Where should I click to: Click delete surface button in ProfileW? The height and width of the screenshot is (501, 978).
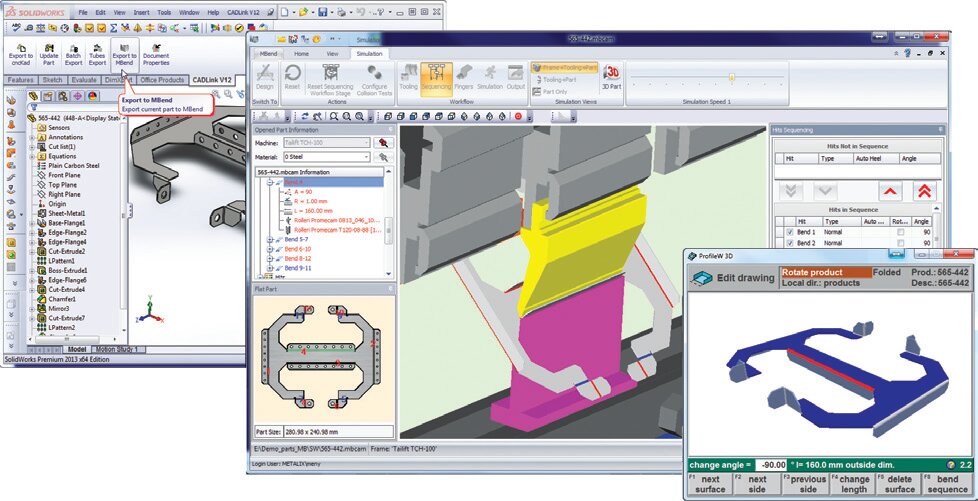900,484
